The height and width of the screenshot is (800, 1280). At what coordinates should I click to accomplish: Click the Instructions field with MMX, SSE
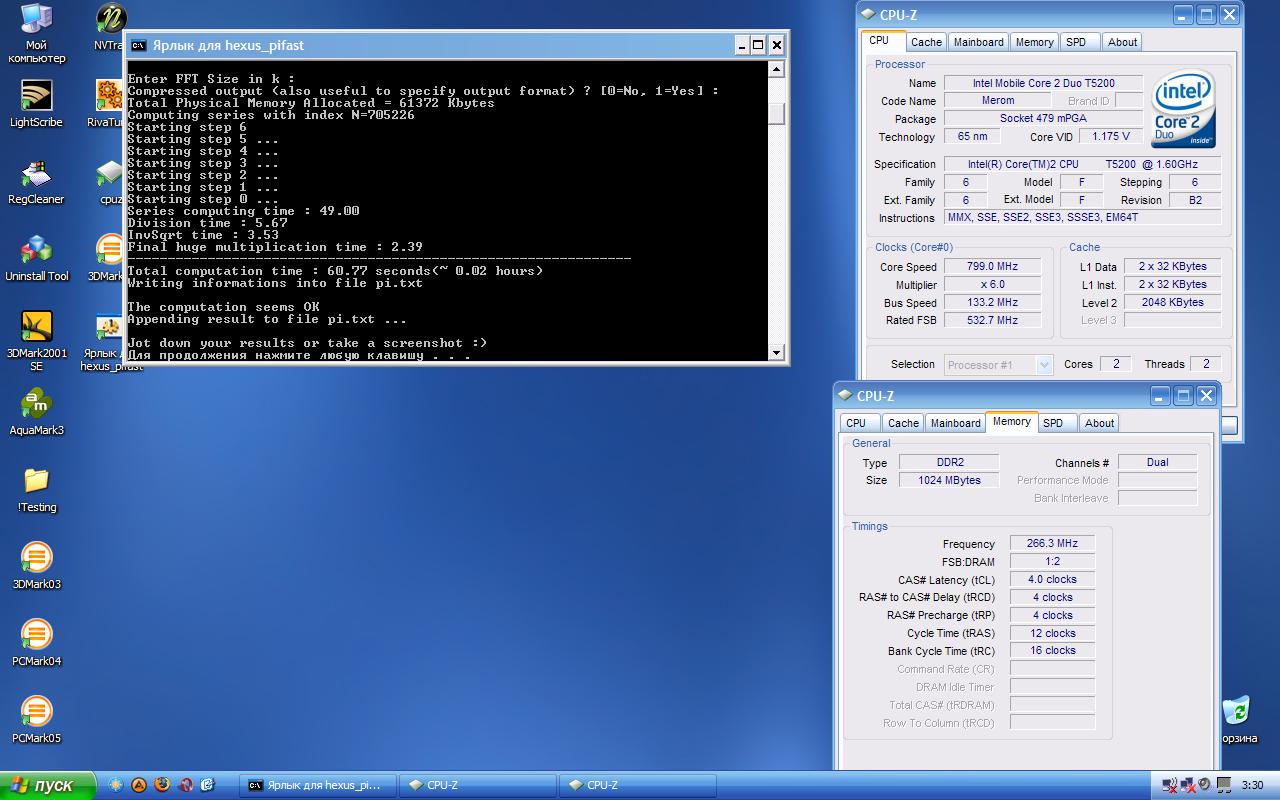(1083, 218)
